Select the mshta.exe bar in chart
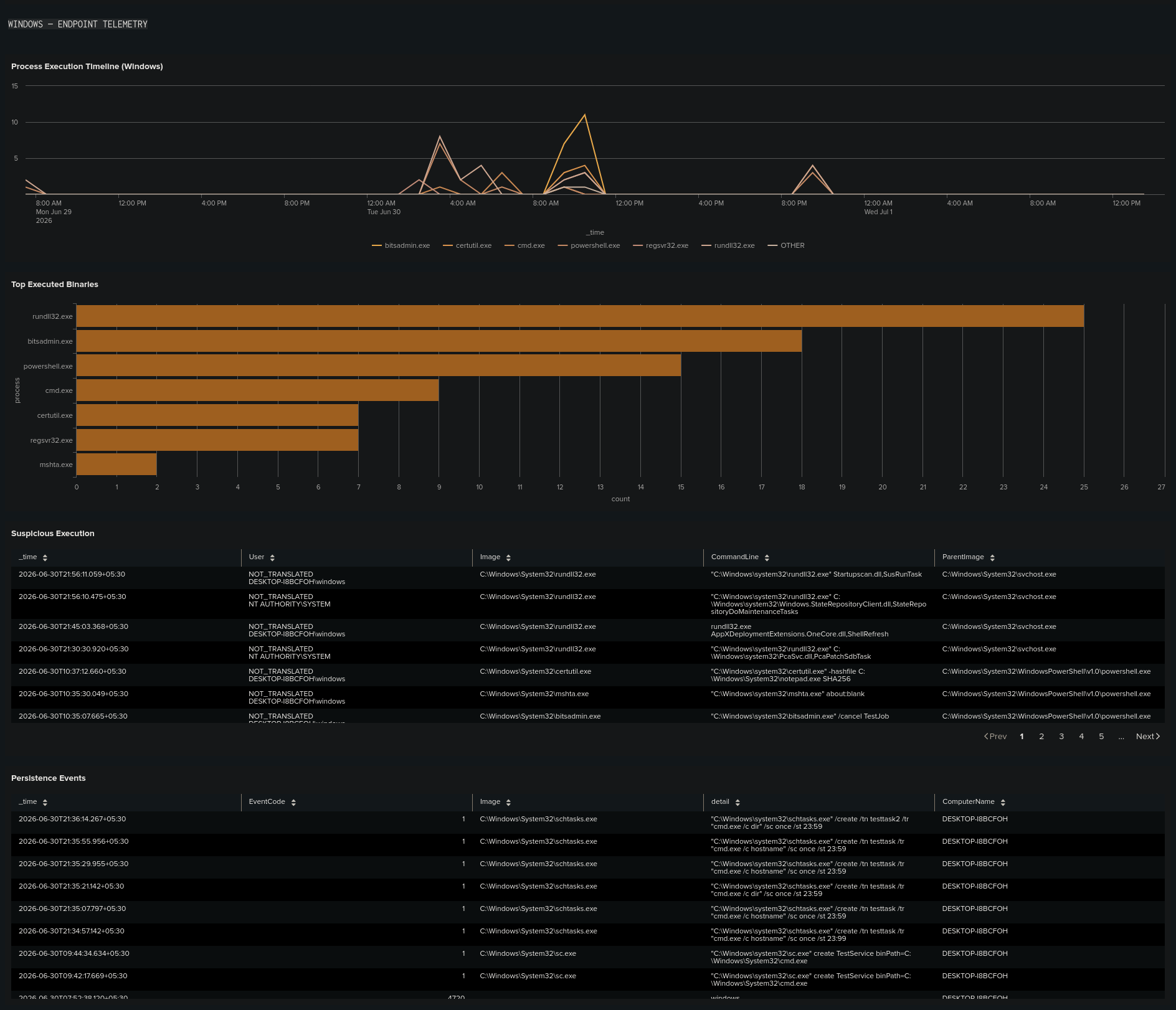 [x=116, y=465]
